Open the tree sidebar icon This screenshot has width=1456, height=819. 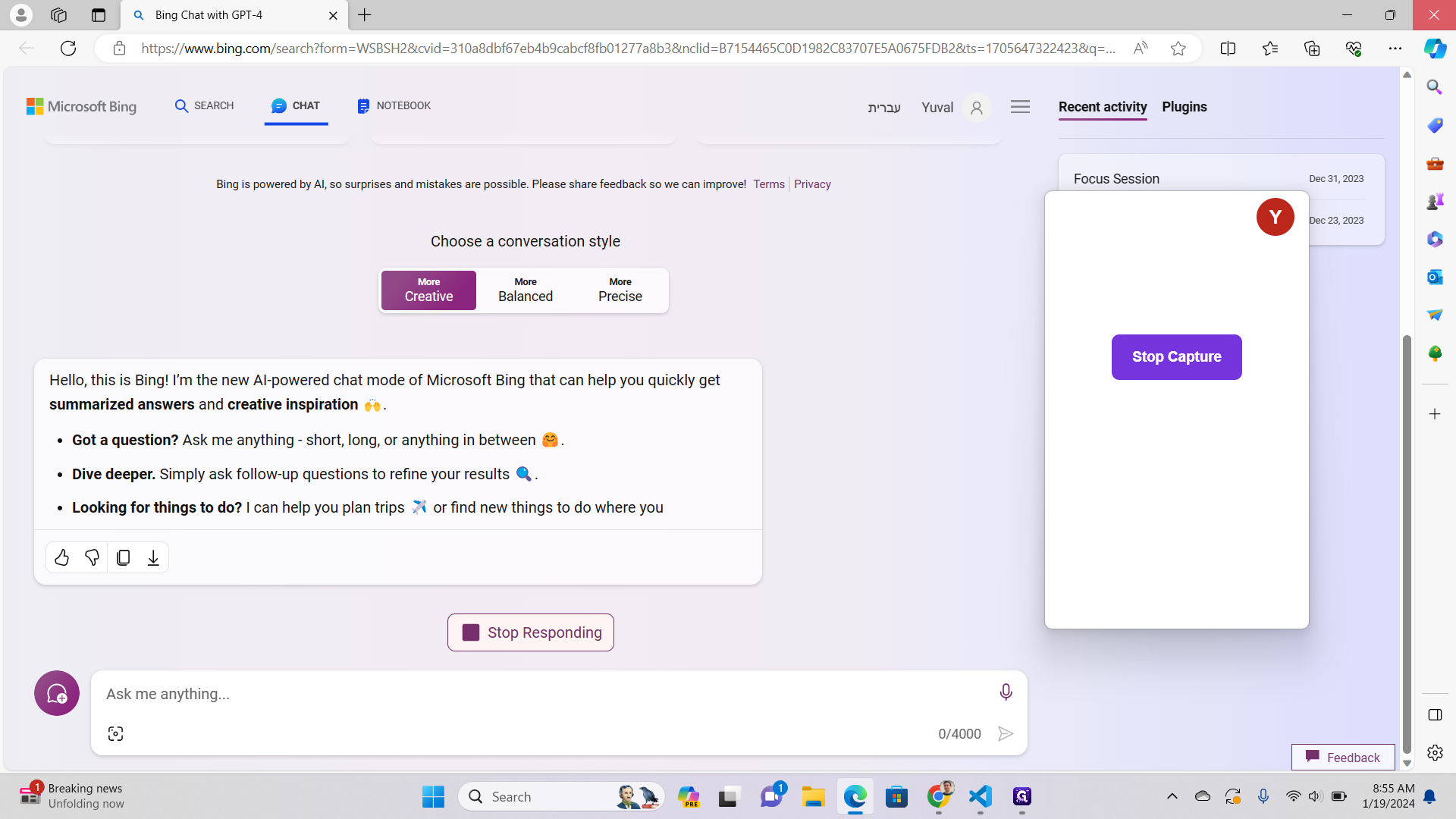click(1434, 353)
